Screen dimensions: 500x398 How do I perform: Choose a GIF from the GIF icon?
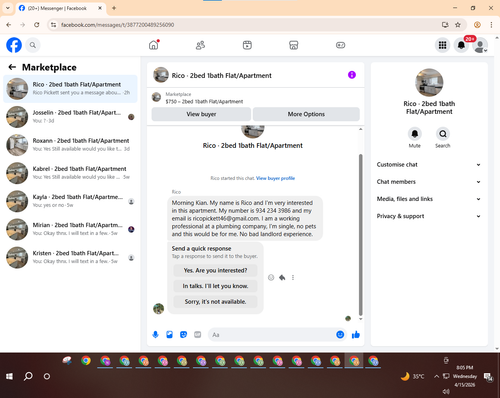197,334
